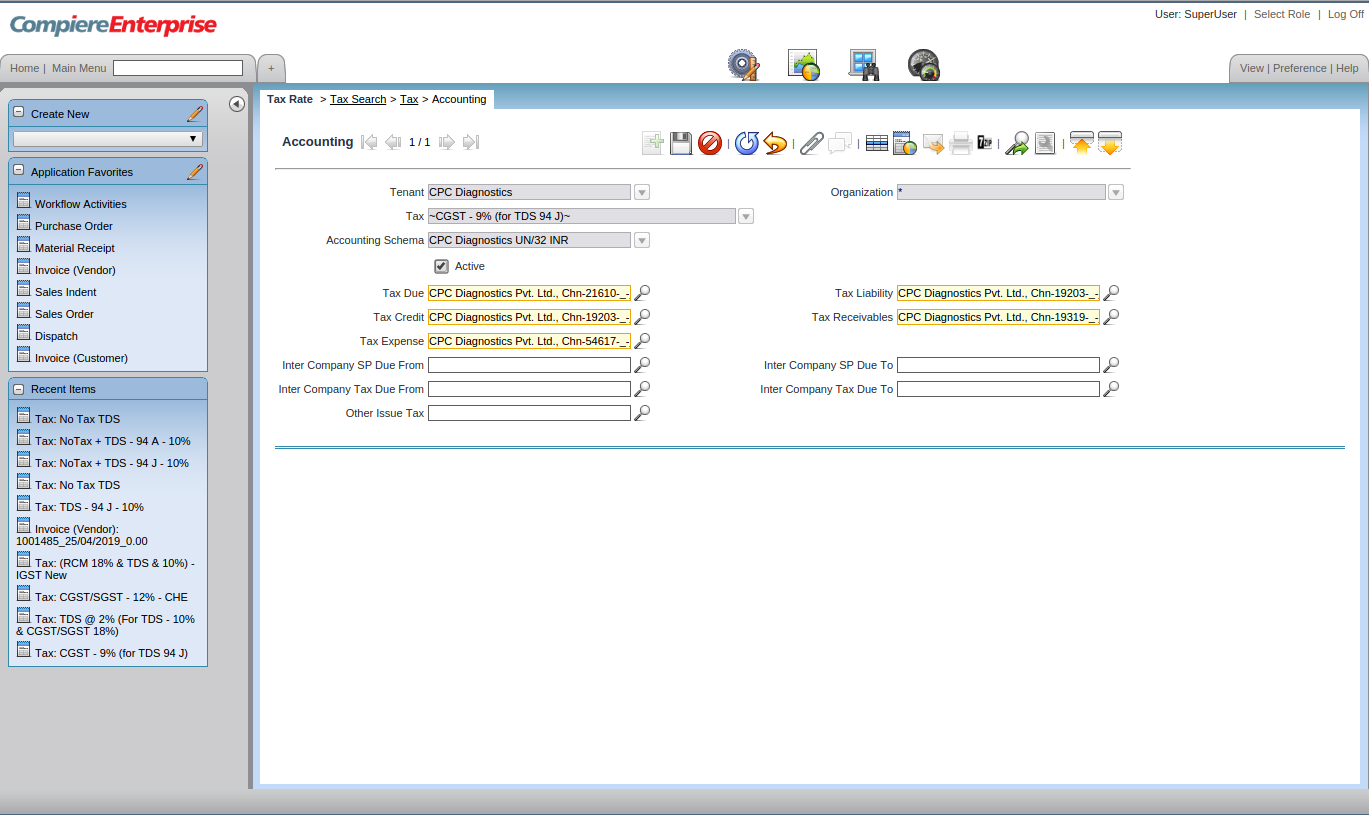Collapse the Recent Items panel
This screenshot has width=1369, height=815.
19,389
